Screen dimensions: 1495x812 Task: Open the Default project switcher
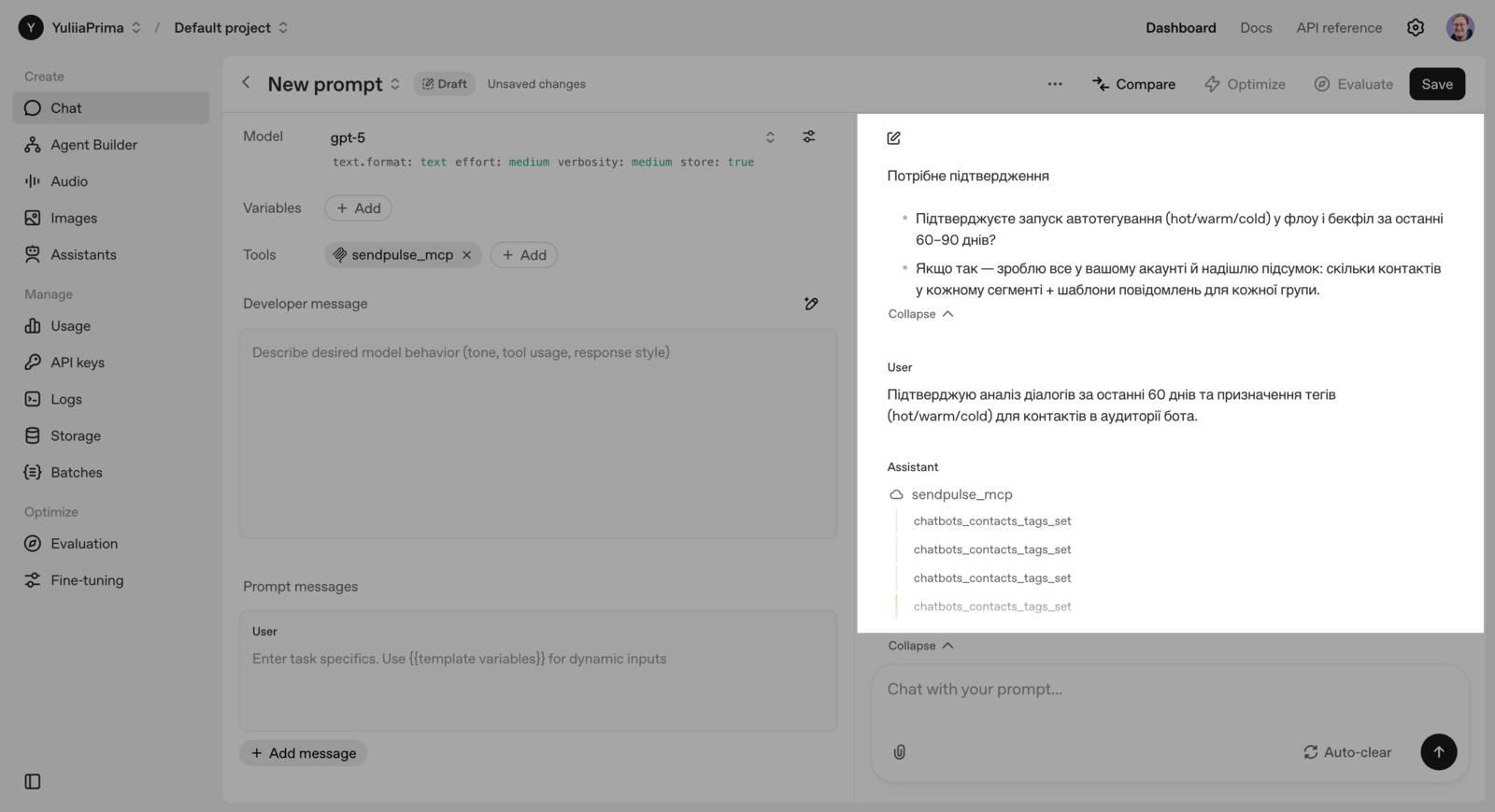coord(231,28)
